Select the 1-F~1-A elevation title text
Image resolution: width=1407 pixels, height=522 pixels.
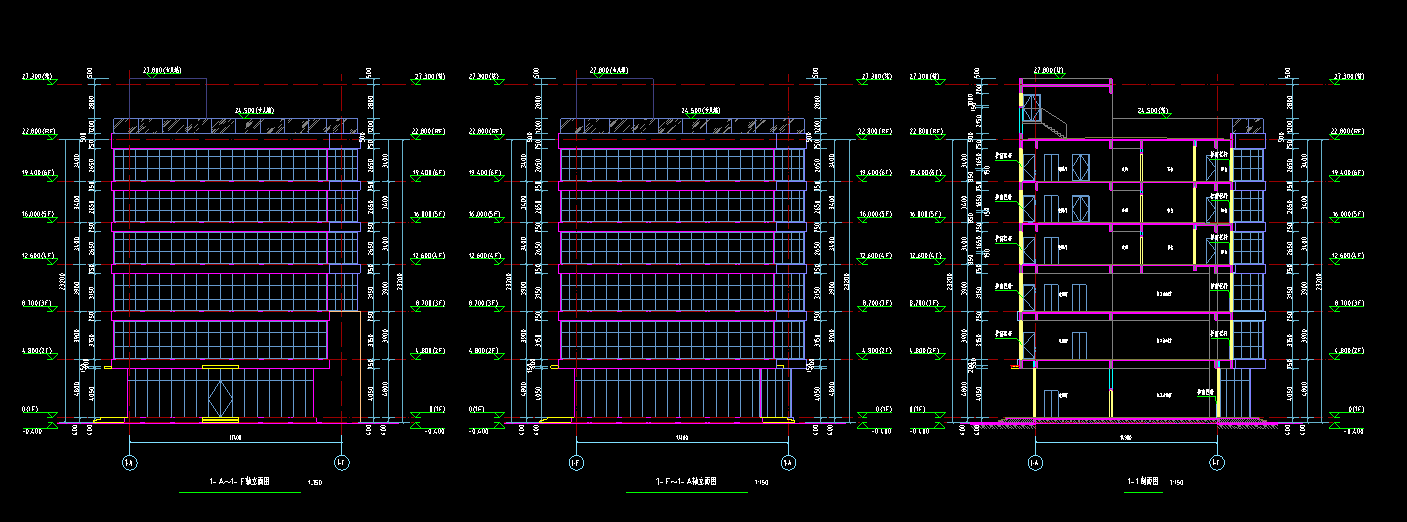[x=685, y=482]
